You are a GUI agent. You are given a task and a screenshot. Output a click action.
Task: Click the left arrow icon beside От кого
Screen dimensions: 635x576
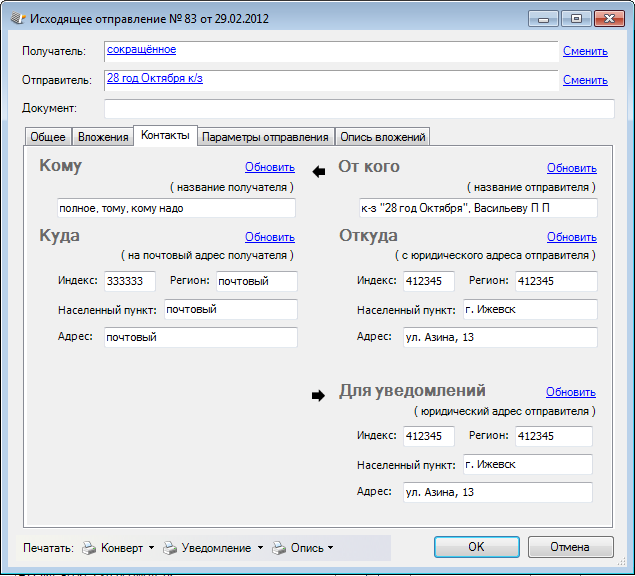(320, 171)
